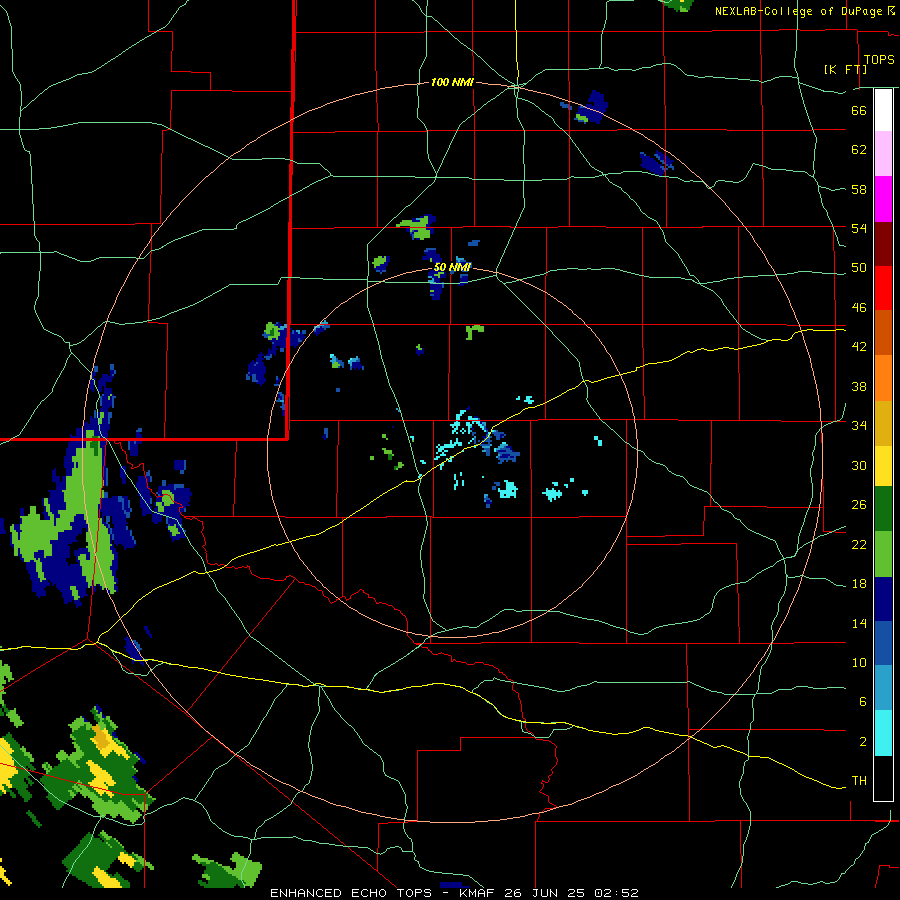Select the dark orange legend swatch
Image resolution: width=900 pixels, height=900 pixels.
(x=883, y=333)
